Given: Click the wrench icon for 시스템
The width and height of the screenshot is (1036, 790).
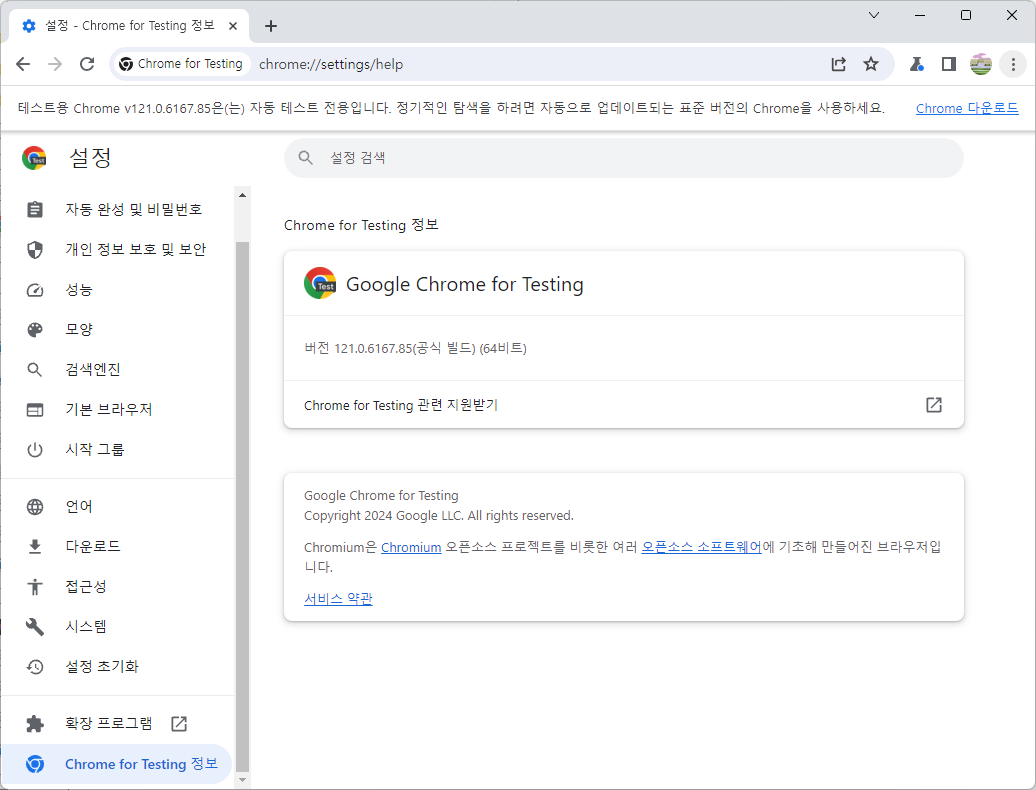Looking at the screenshot, I should [x=35, y=627].
